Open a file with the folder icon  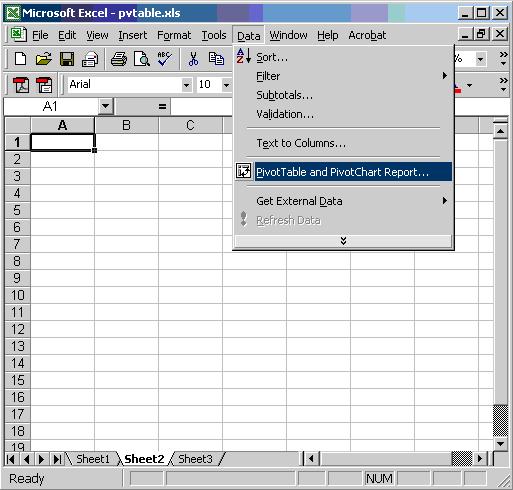click(x=44, y=59)
